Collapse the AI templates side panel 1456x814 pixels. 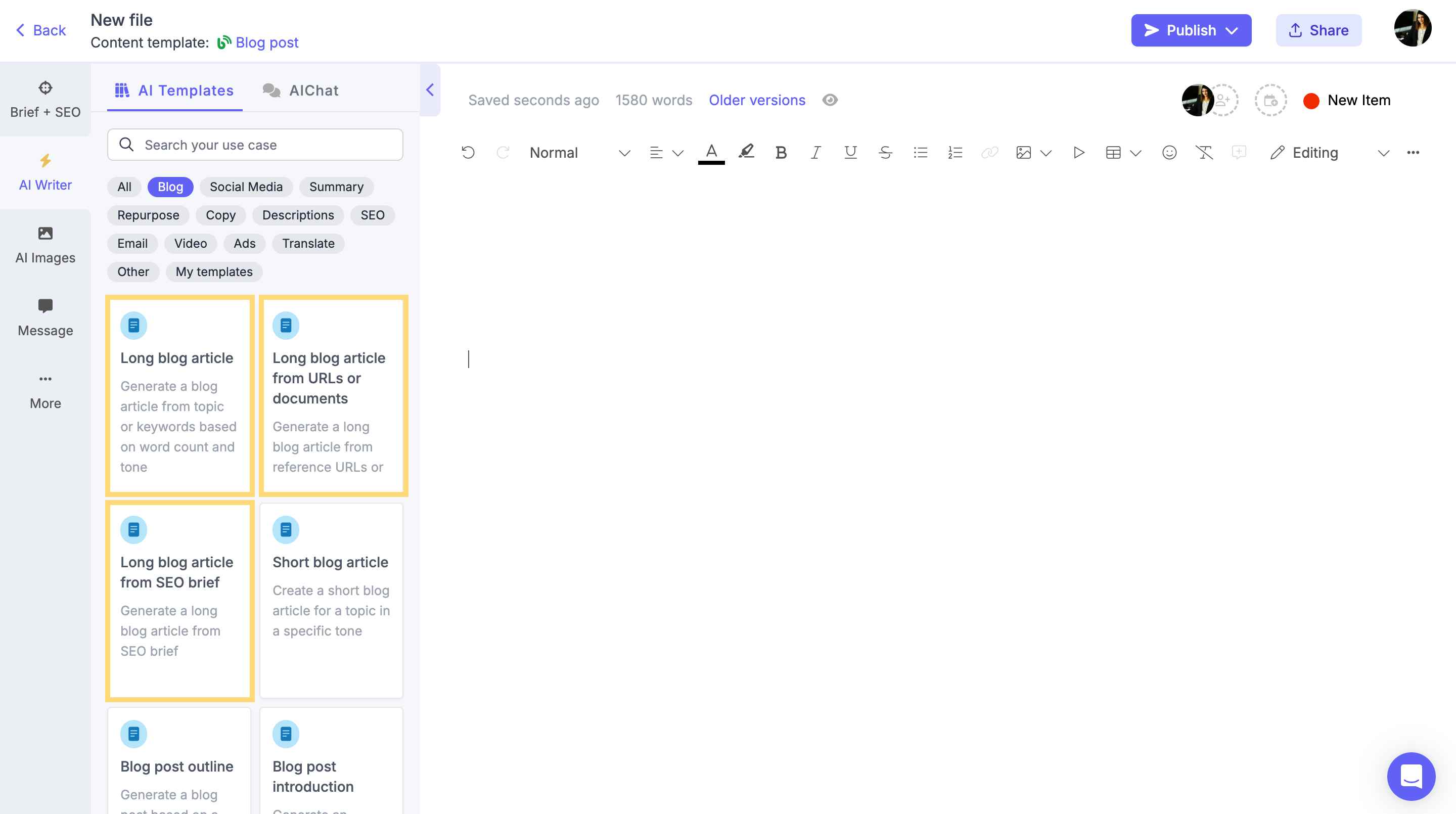pos(430,90)
